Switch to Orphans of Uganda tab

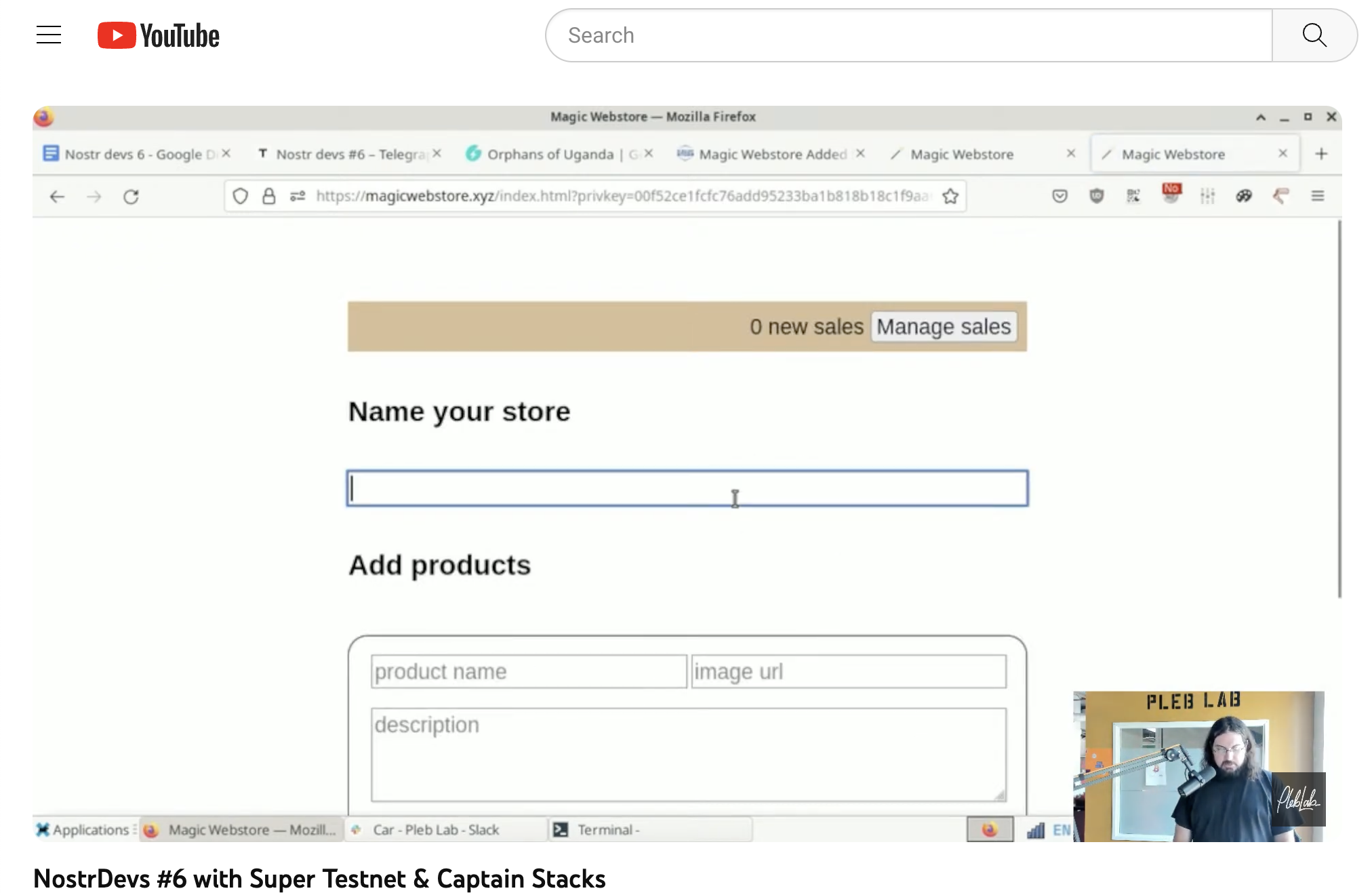(550, 155)
